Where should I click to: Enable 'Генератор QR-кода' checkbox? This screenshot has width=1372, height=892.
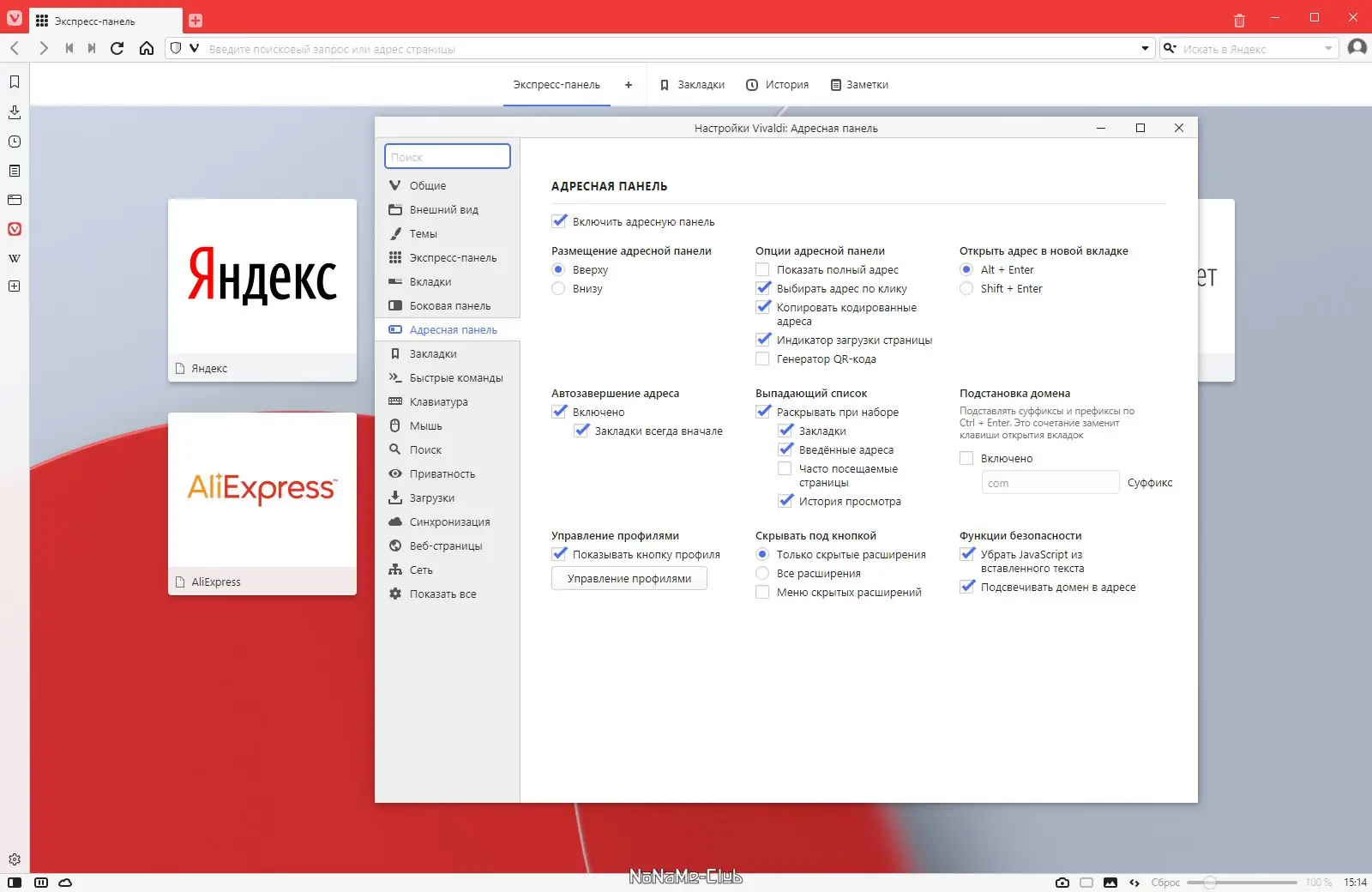click(x=762, y=359)
